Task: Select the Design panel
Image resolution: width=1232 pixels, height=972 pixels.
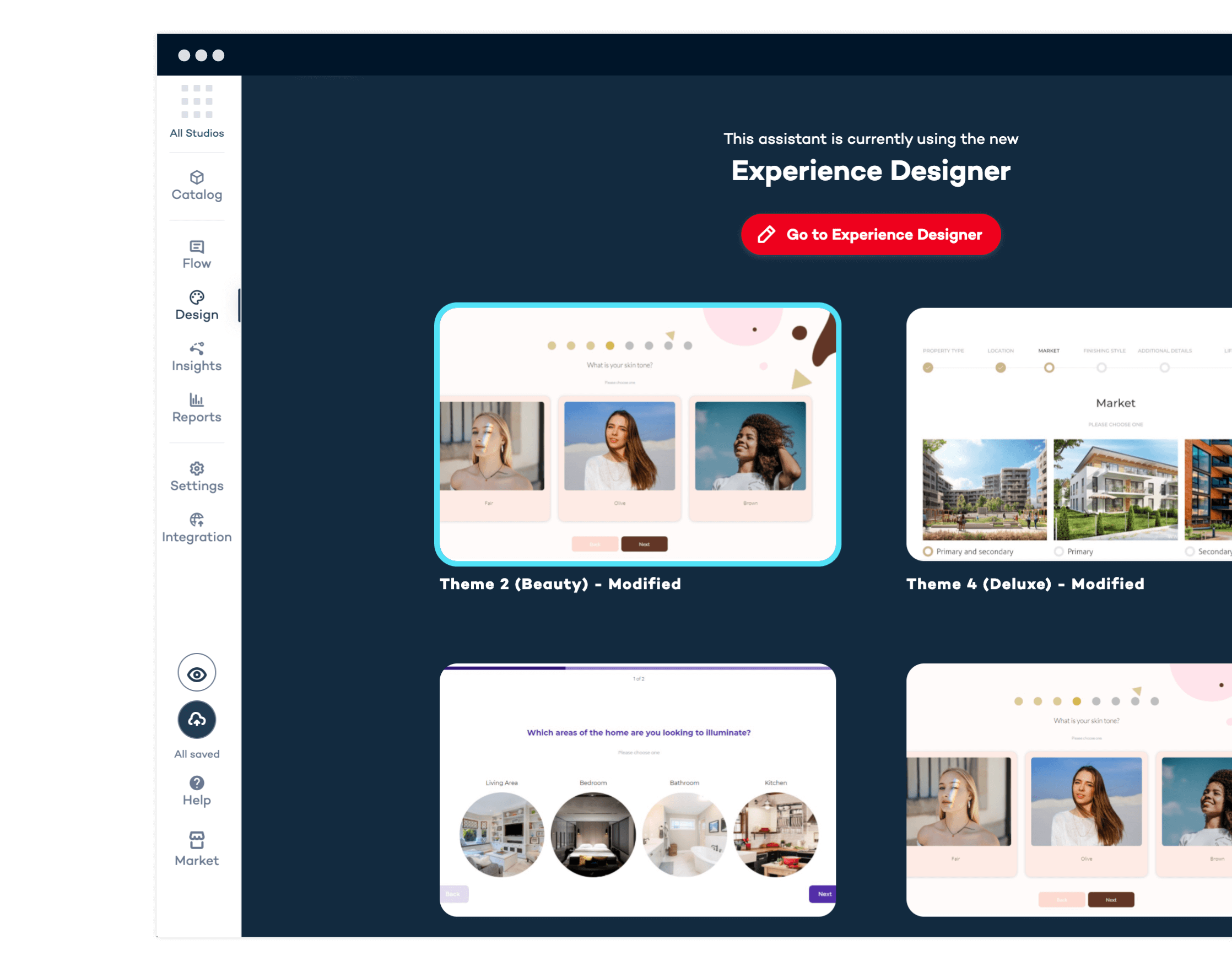Action: tap(196, 304)
